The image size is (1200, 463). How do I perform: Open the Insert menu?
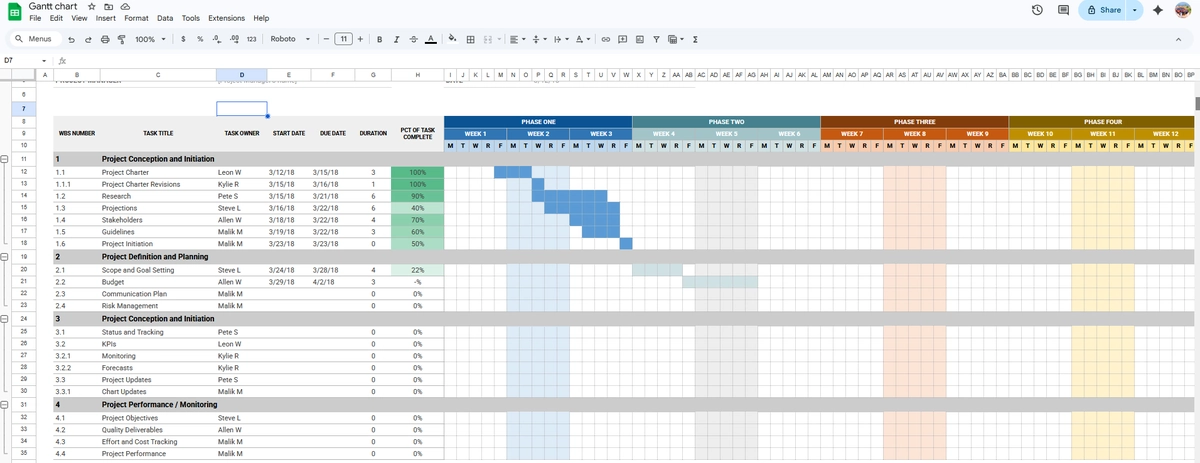106,18
